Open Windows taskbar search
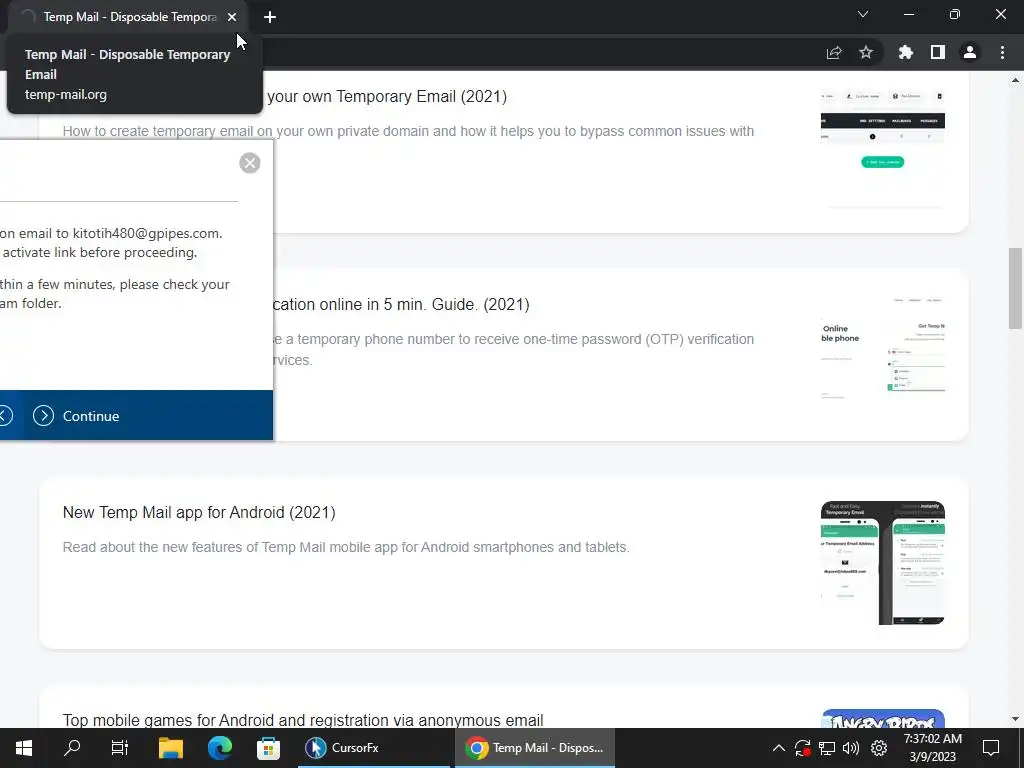This screenshot has width=1024, height=768. pyautogui.click(x=72, y=748)
